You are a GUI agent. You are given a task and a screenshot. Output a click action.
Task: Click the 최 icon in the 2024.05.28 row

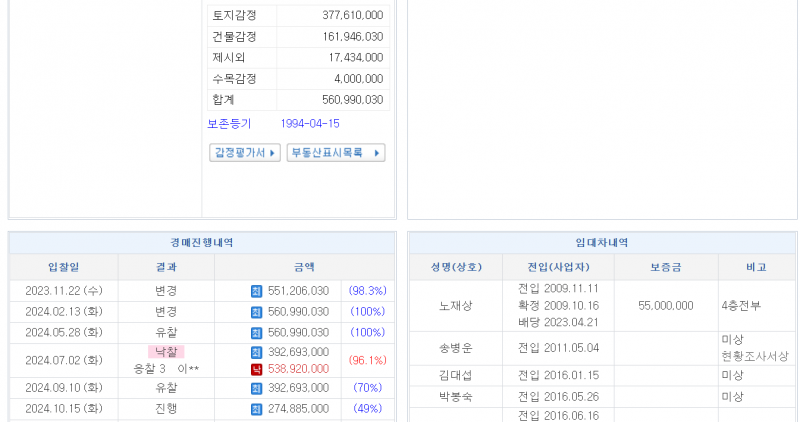pos(256,332)
